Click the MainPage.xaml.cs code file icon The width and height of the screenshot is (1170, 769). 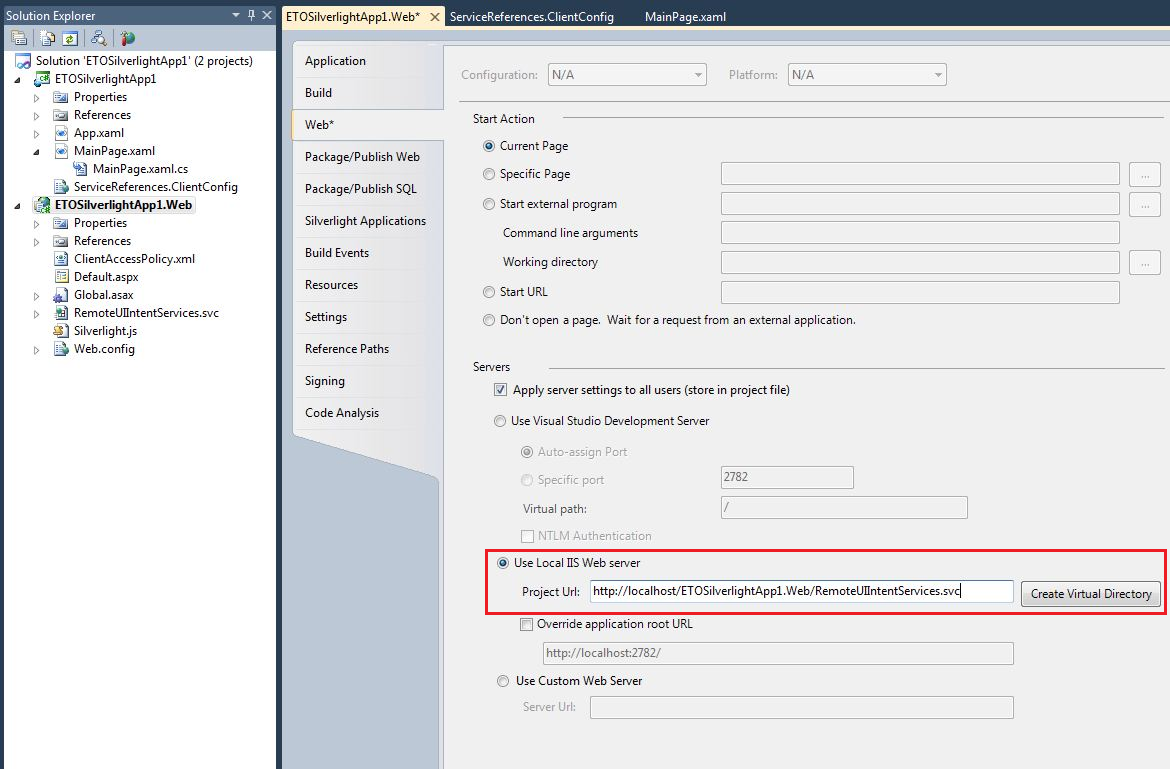(80, 169)
